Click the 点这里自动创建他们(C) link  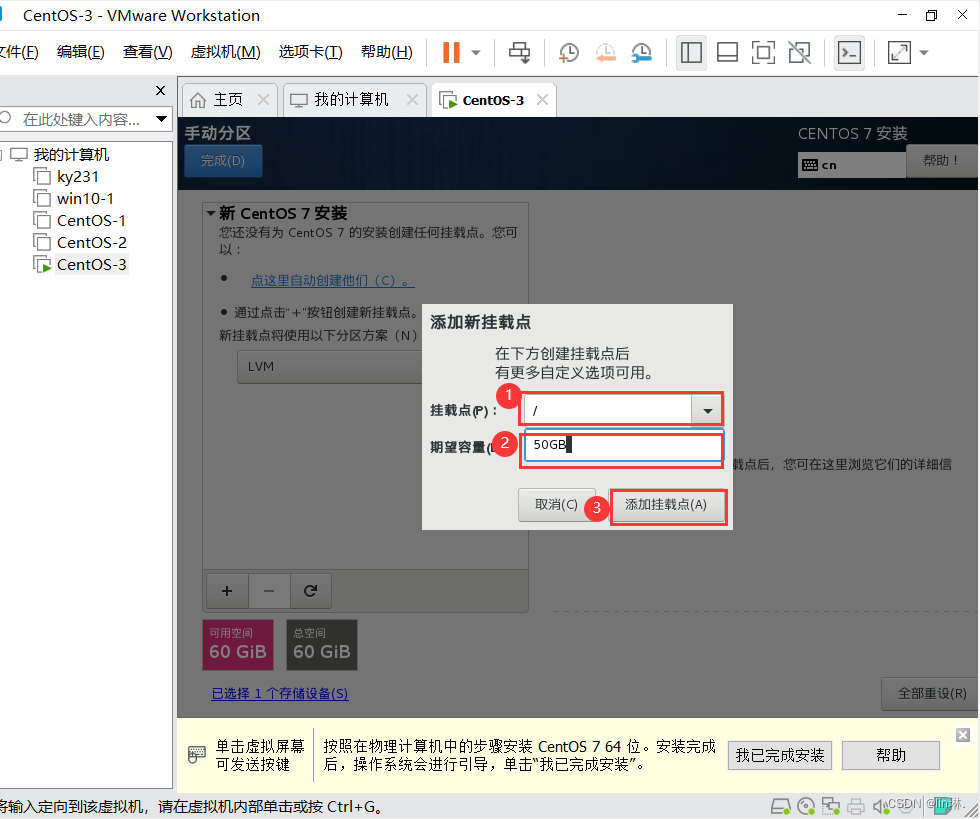point(332,281)
